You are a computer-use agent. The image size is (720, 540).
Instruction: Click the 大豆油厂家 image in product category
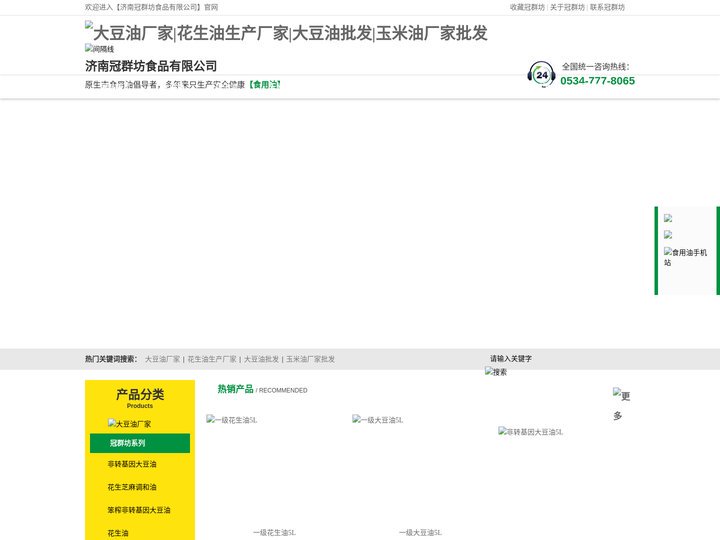tap(129, 423)
